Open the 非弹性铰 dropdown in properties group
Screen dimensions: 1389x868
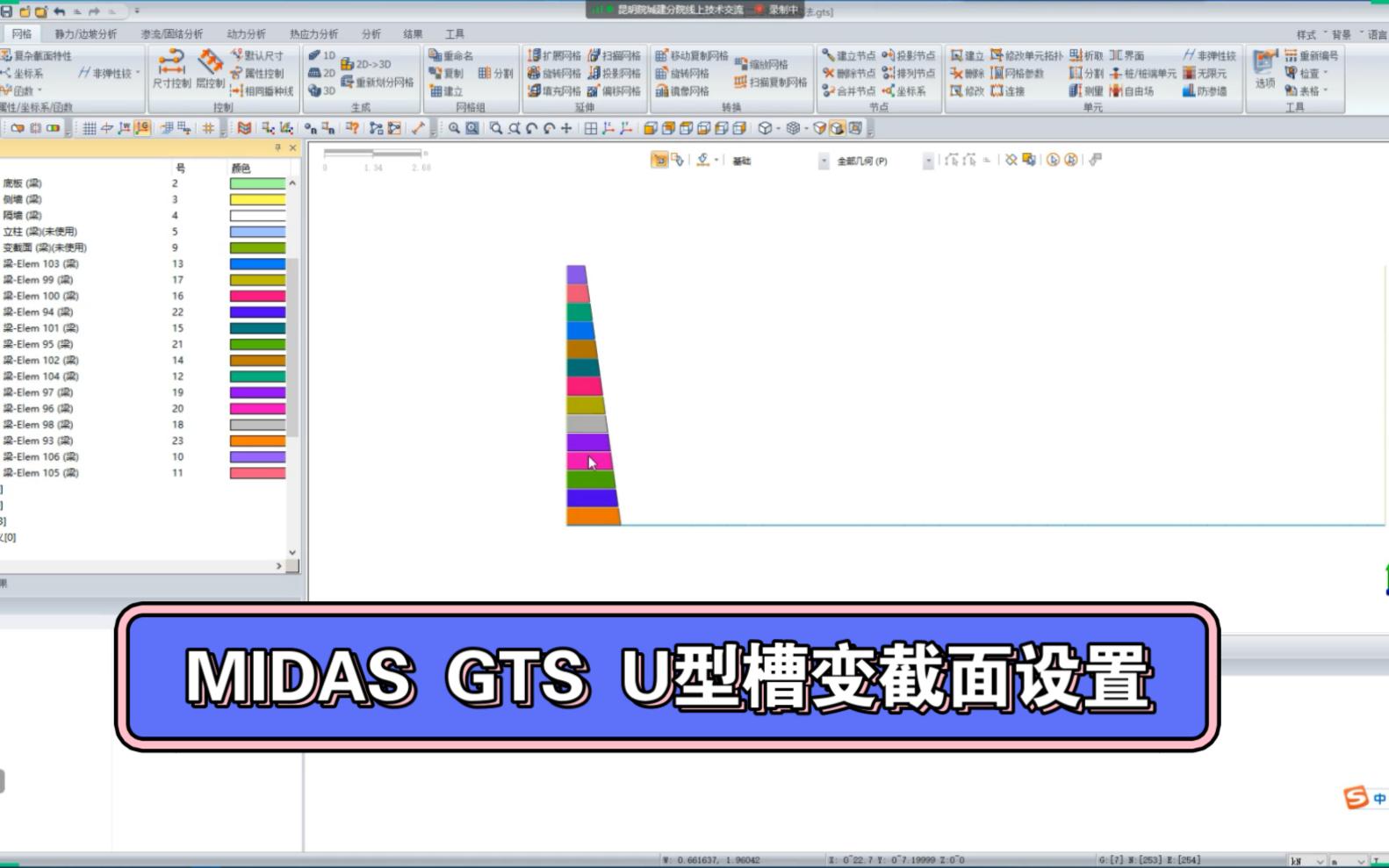(x=138, y=73)
